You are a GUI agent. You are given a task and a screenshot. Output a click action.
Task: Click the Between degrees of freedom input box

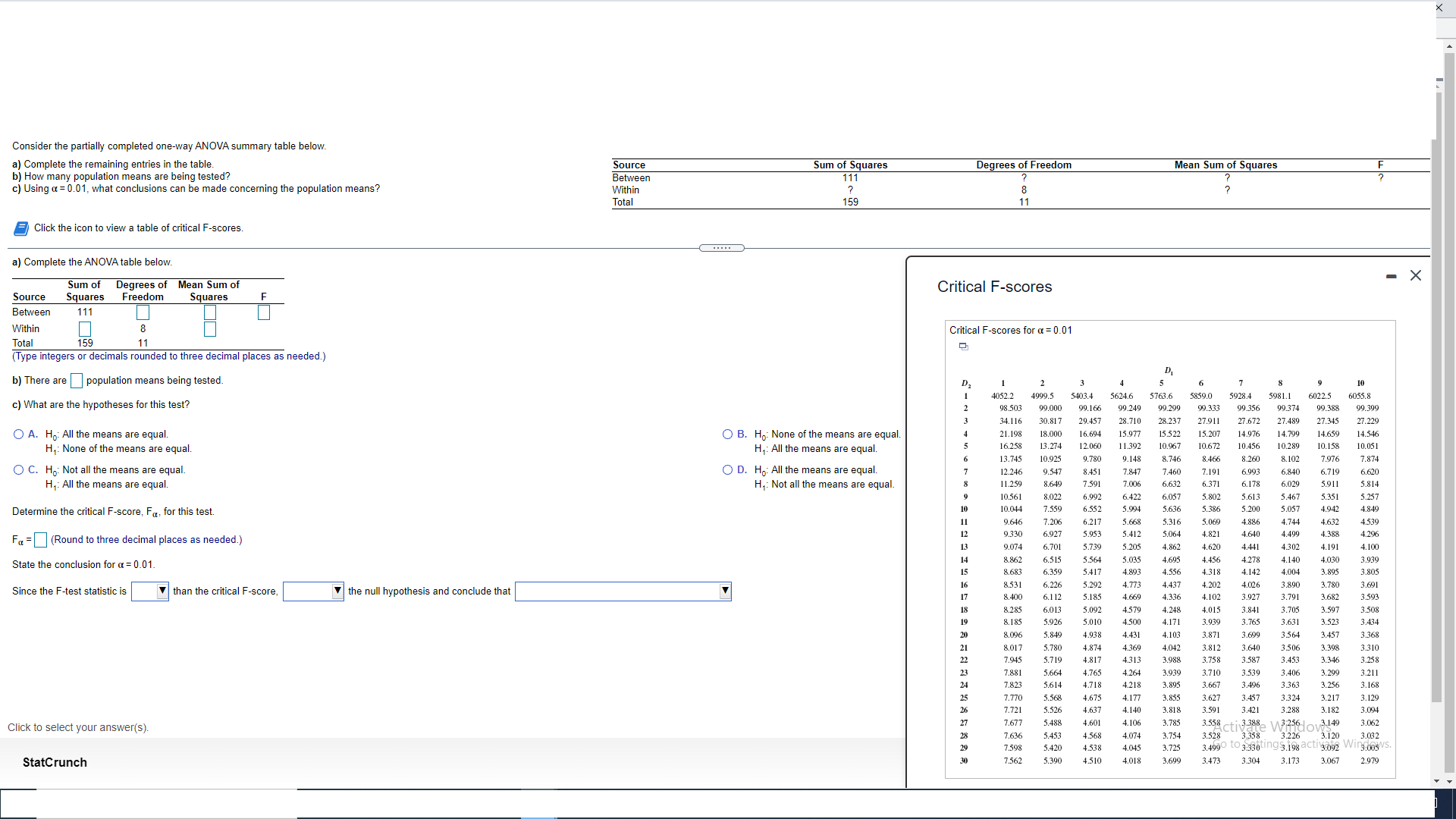click(143, 312)
